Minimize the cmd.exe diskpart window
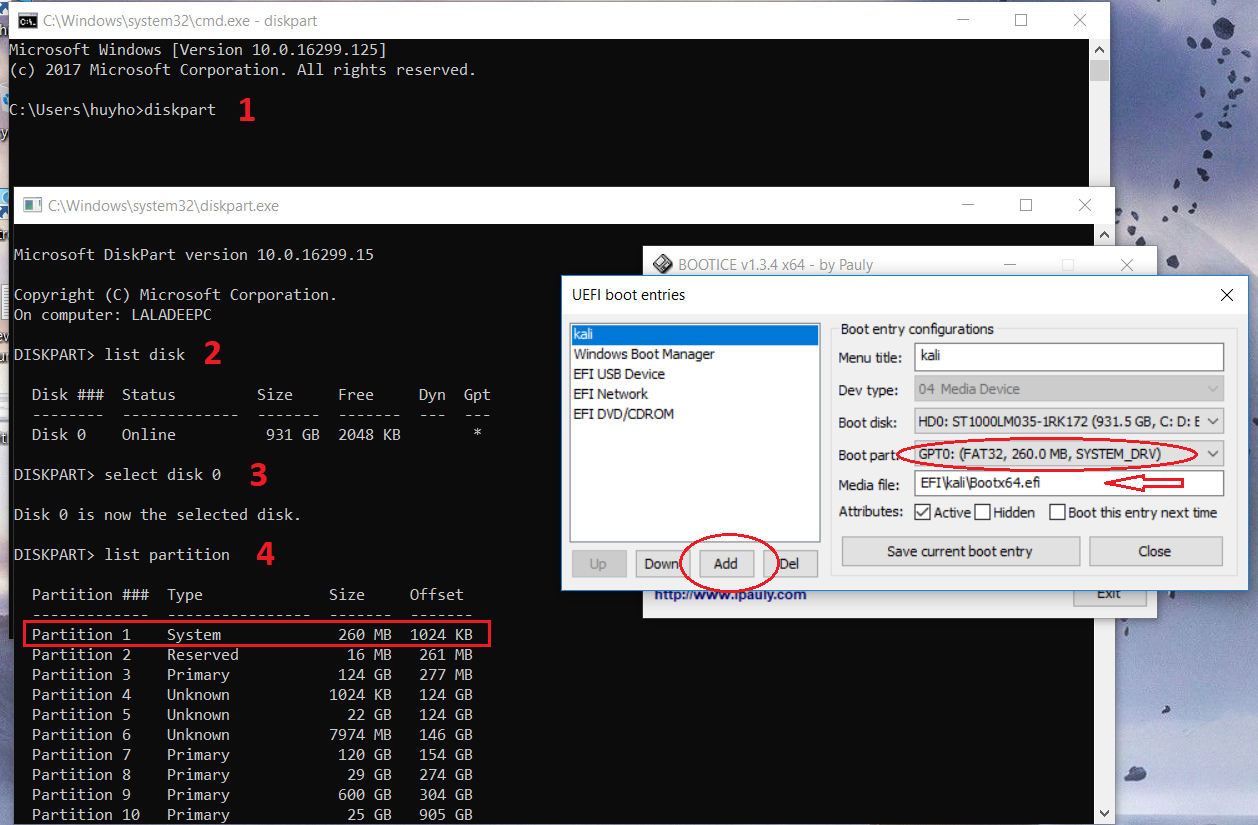 [962, 20]
